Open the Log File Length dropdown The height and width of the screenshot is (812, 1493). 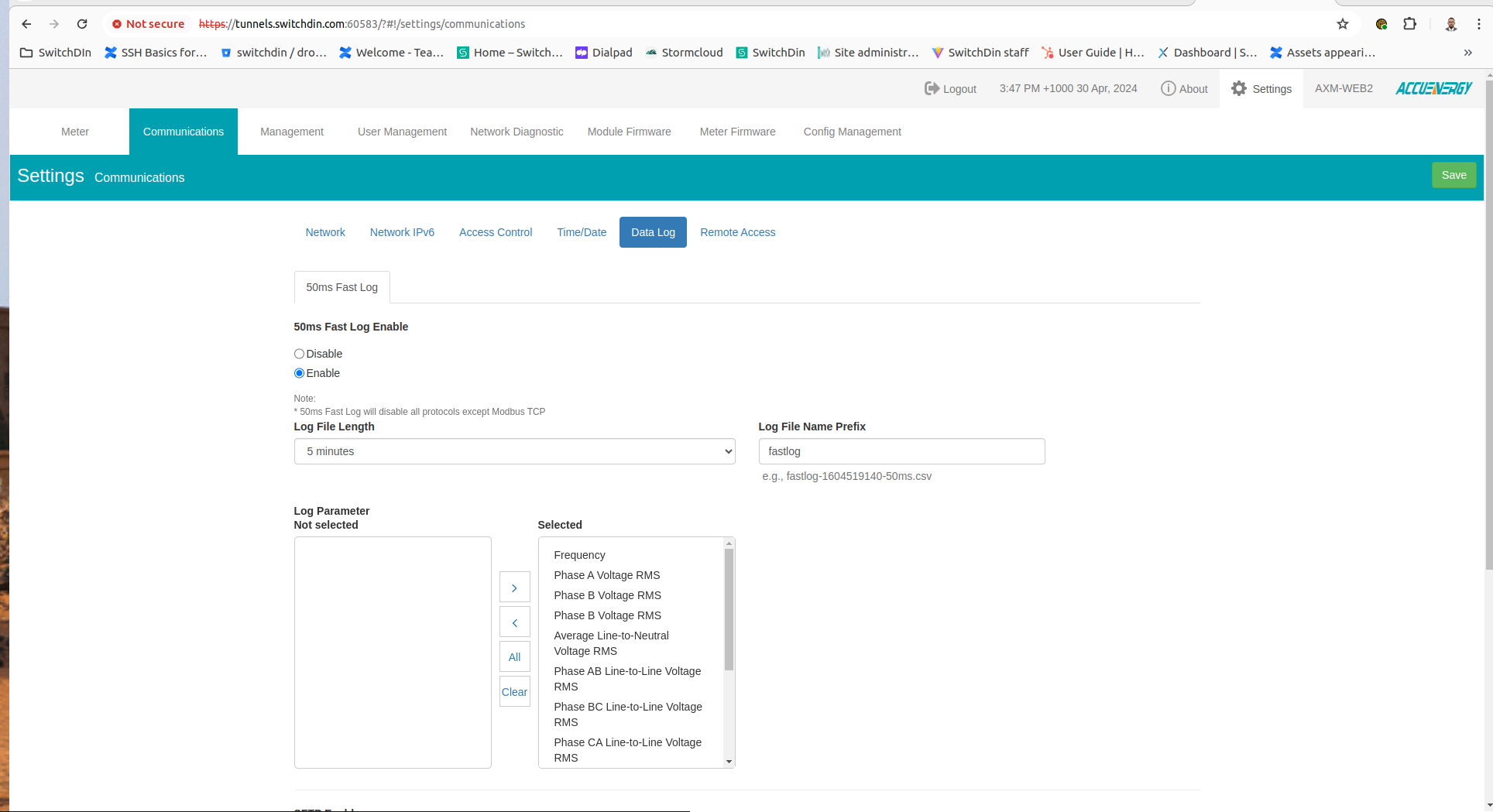pyautogui.click(x=514, y=451)
